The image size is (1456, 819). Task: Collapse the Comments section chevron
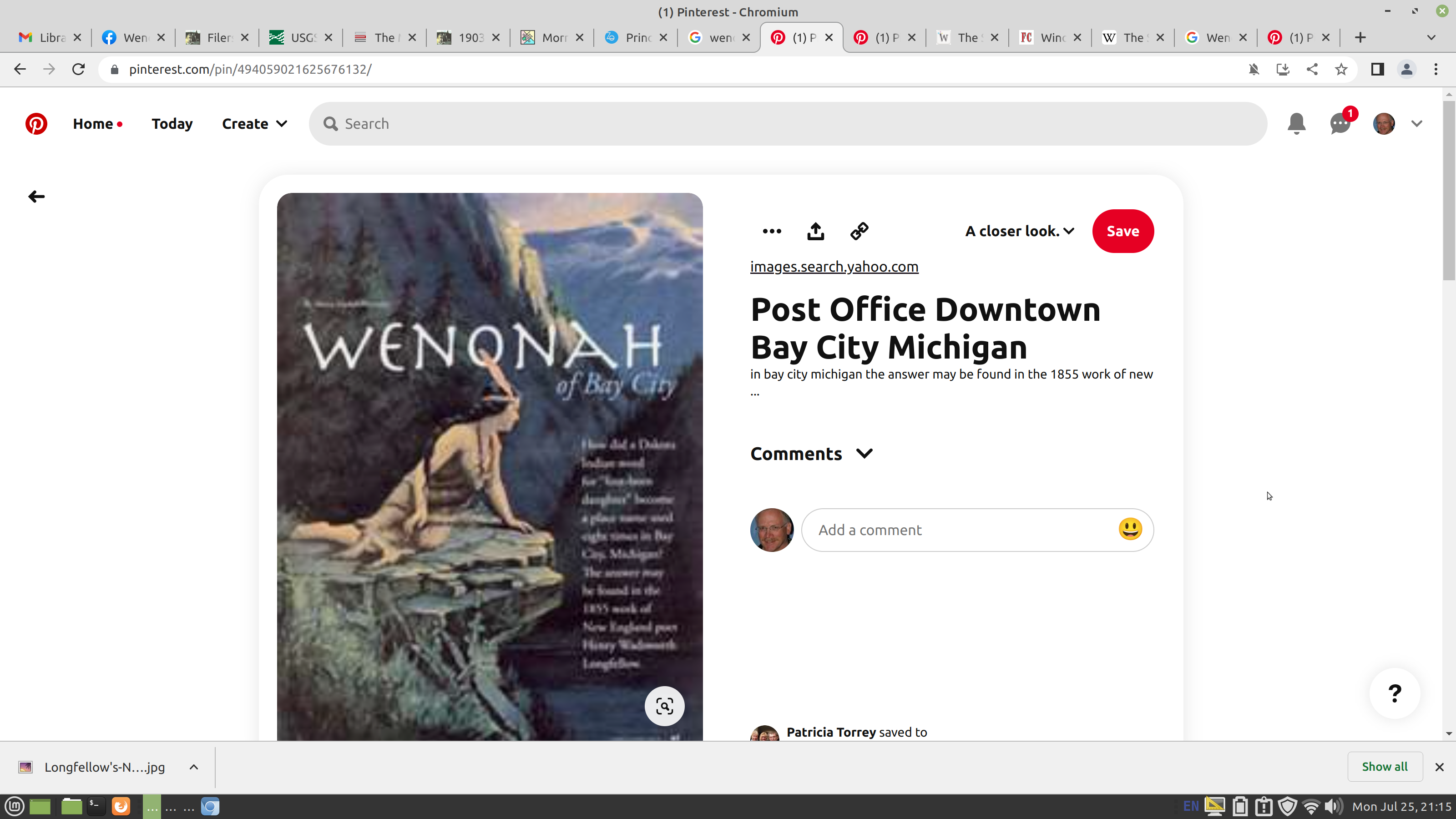click(864, 453)
